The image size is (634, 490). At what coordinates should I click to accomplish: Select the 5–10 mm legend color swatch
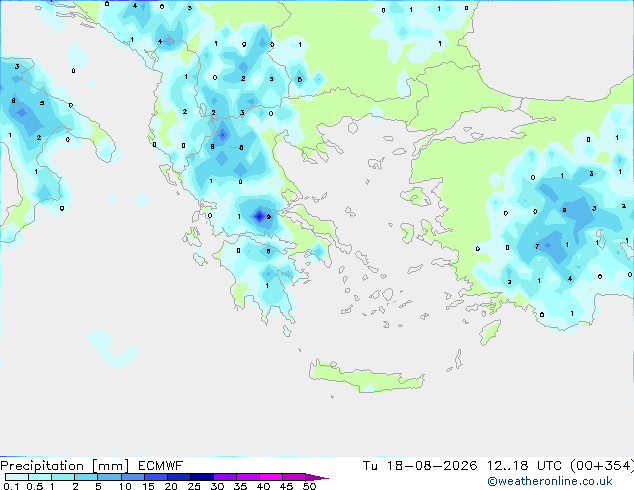coord(109,477)
